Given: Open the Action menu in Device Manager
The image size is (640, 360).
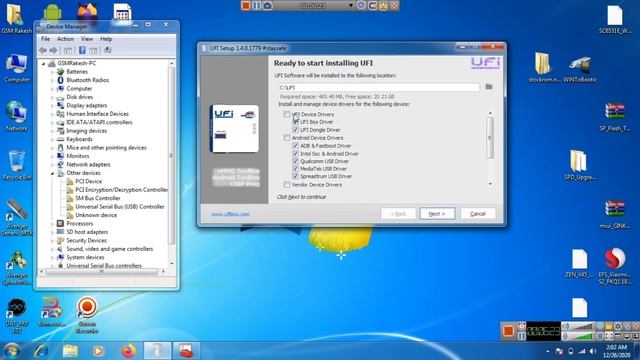Looking at the screenshot, I should [x=65, y=39].
